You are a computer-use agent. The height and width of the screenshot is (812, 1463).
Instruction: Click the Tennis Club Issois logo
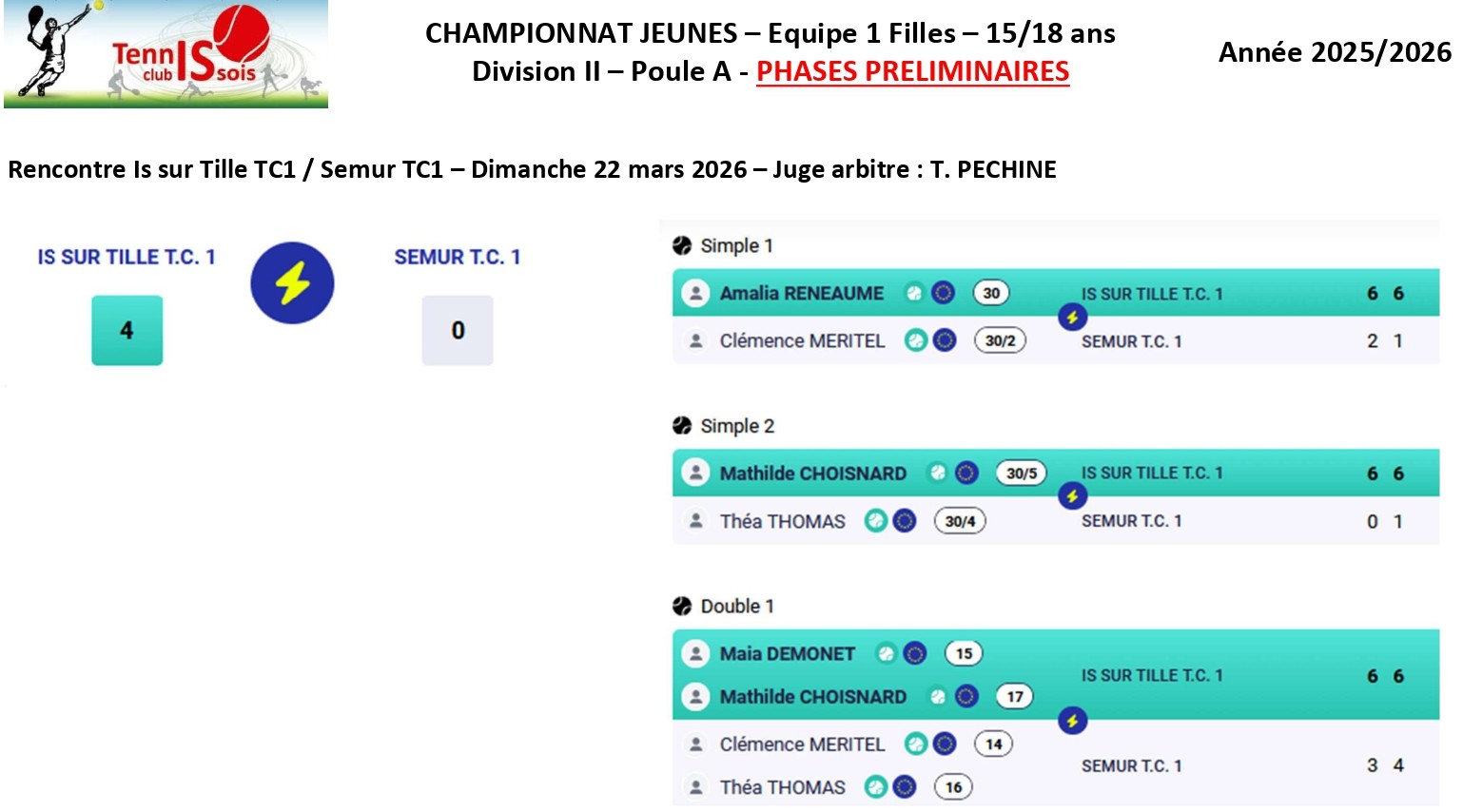tap(166, 53)
